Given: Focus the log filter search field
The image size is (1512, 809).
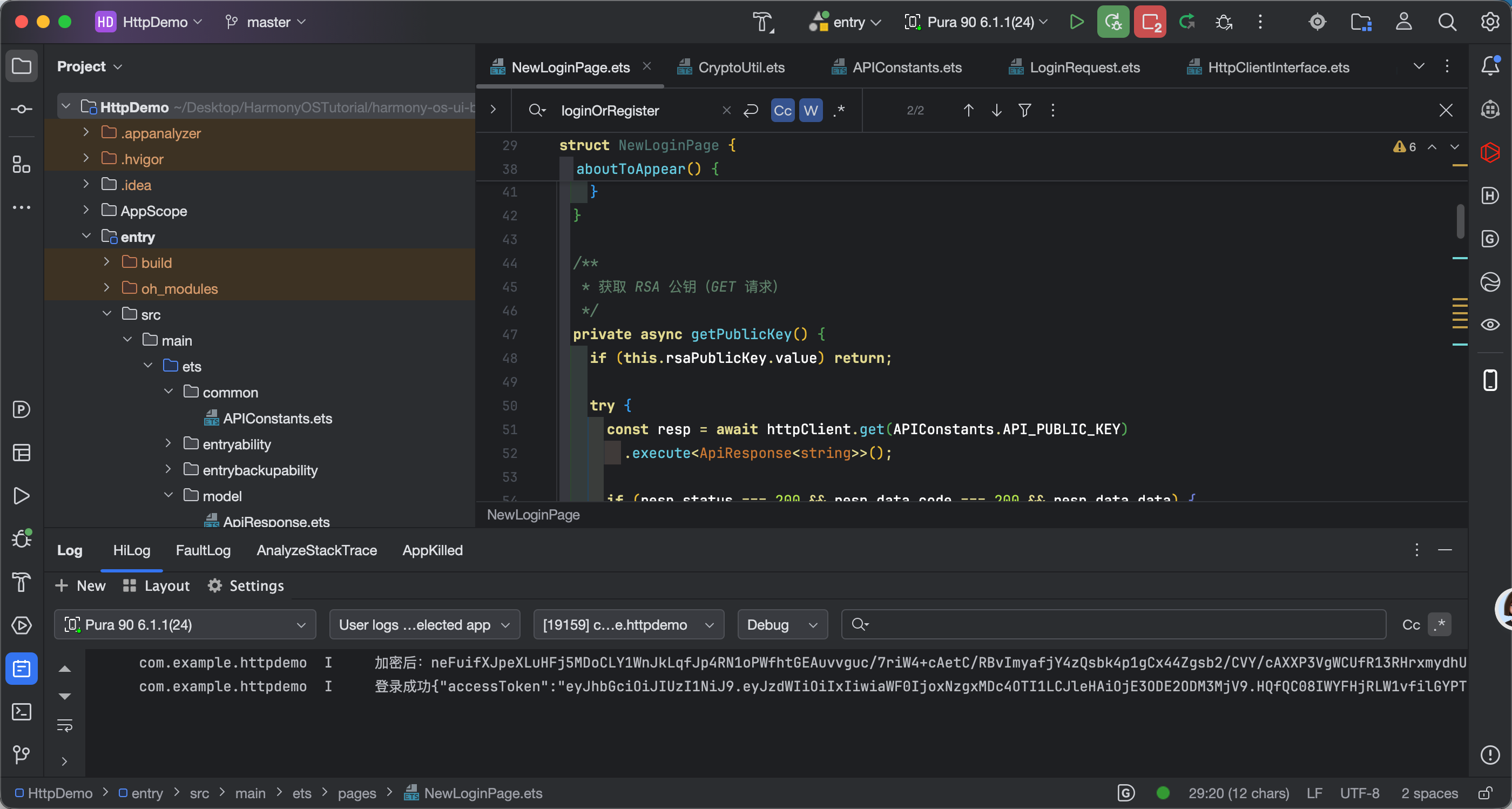Looking at the screenshot, I should point(1113,625).
